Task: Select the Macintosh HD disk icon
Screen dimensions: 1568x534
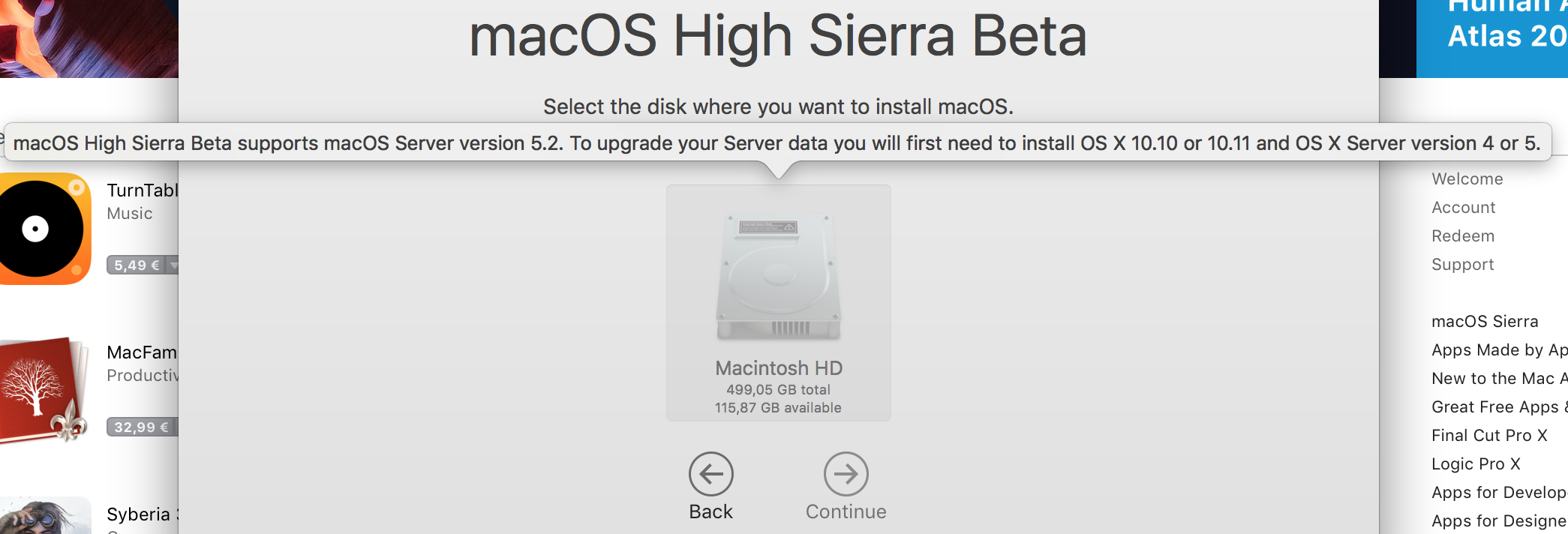Action: click(779, 278)
